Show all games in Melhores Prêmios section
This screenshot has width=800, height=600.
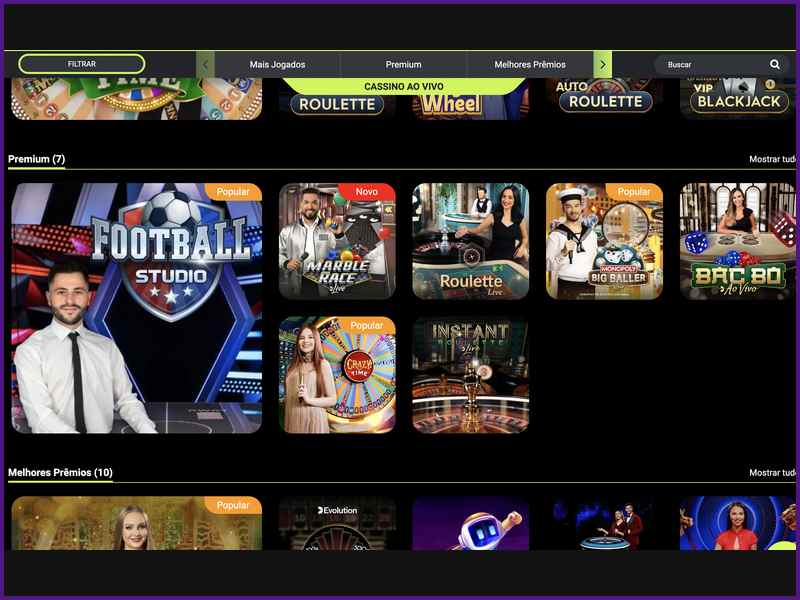[772, 472]
